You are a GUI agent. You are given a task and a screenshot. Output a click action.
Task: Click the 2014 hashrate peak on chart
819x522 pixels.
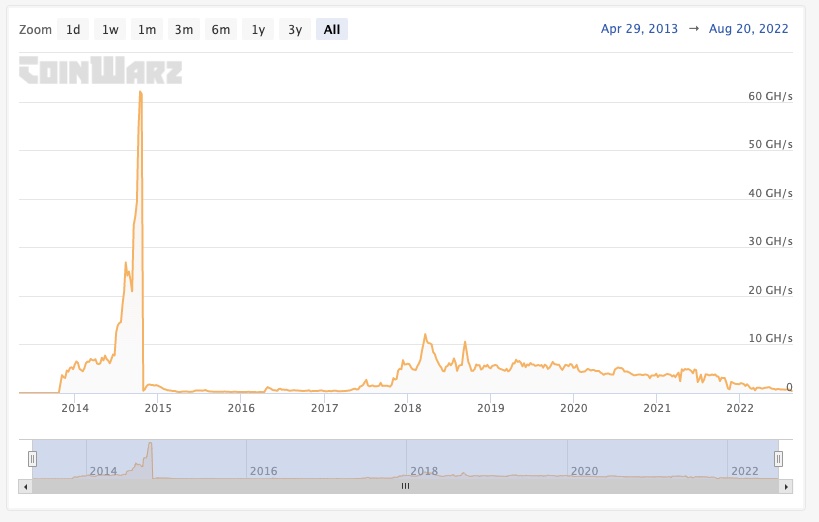coord(140,92)
